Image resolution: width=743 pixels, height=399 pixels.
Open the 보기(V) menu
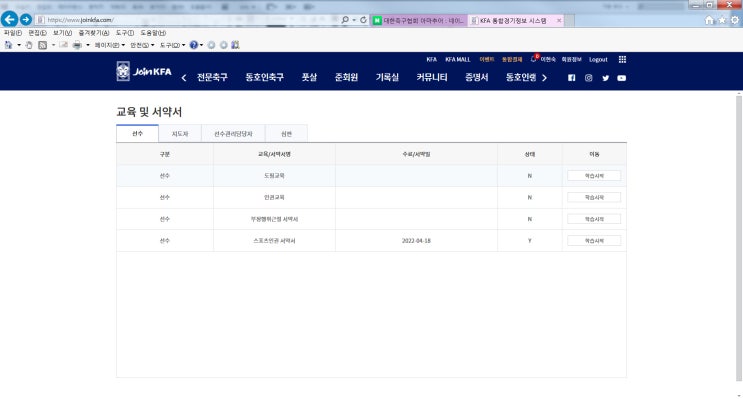pos(62,33)
